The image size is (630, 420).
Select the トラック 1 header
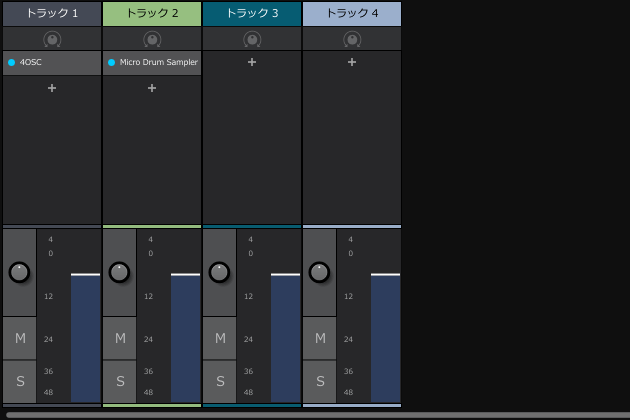tap(52, 13)
